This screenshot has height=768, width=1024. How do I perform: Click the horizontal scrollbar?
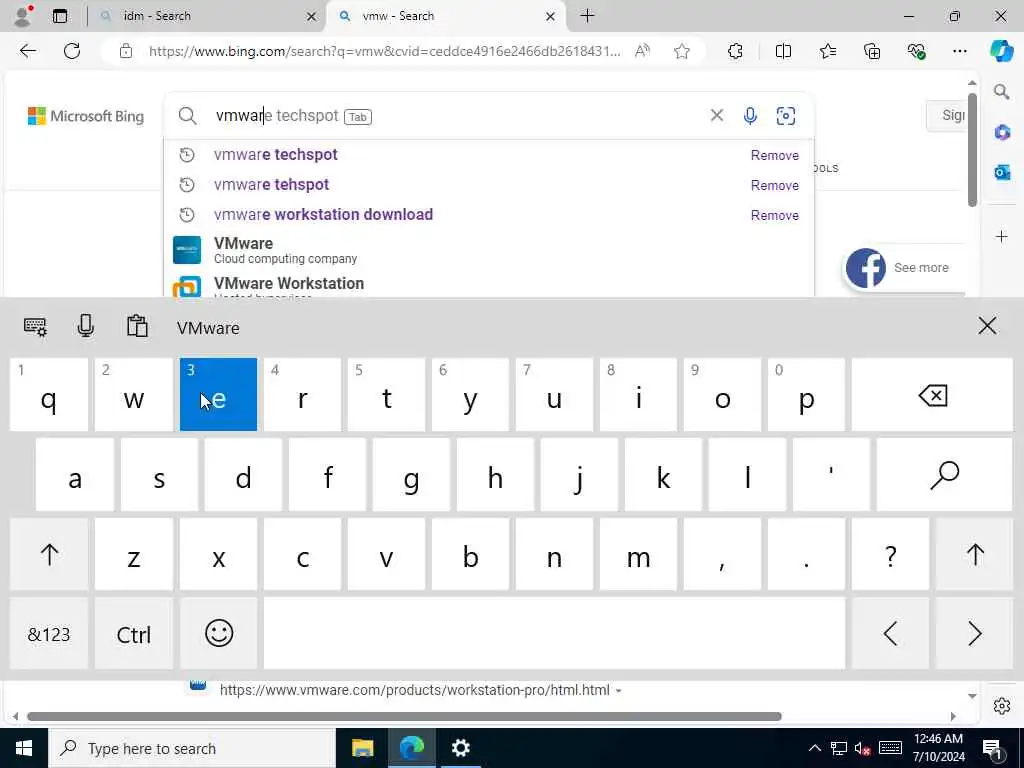click(404, 716)
